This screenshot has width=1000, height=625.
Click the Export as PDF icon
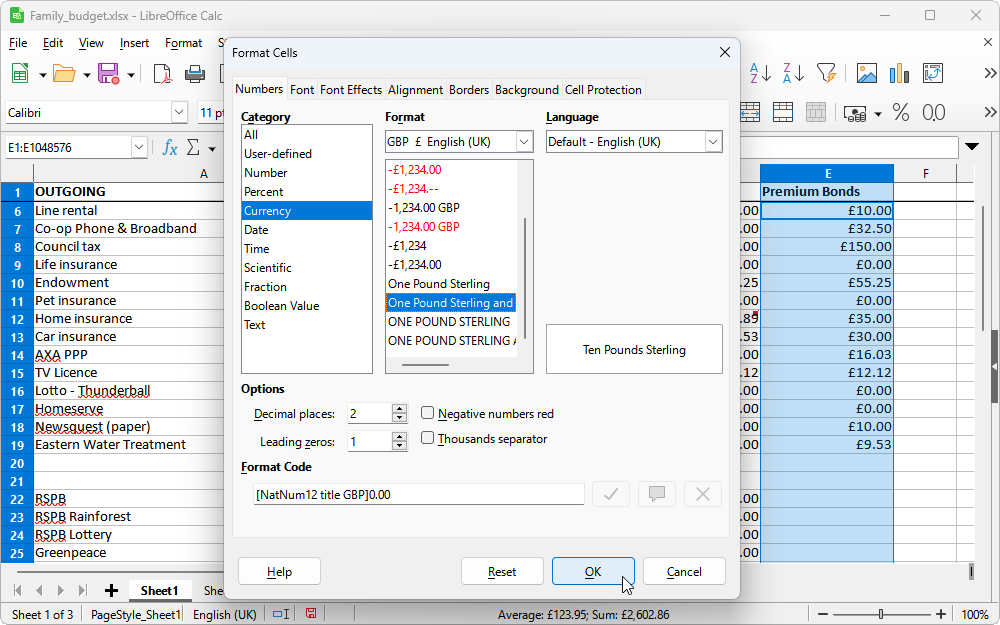162,74
